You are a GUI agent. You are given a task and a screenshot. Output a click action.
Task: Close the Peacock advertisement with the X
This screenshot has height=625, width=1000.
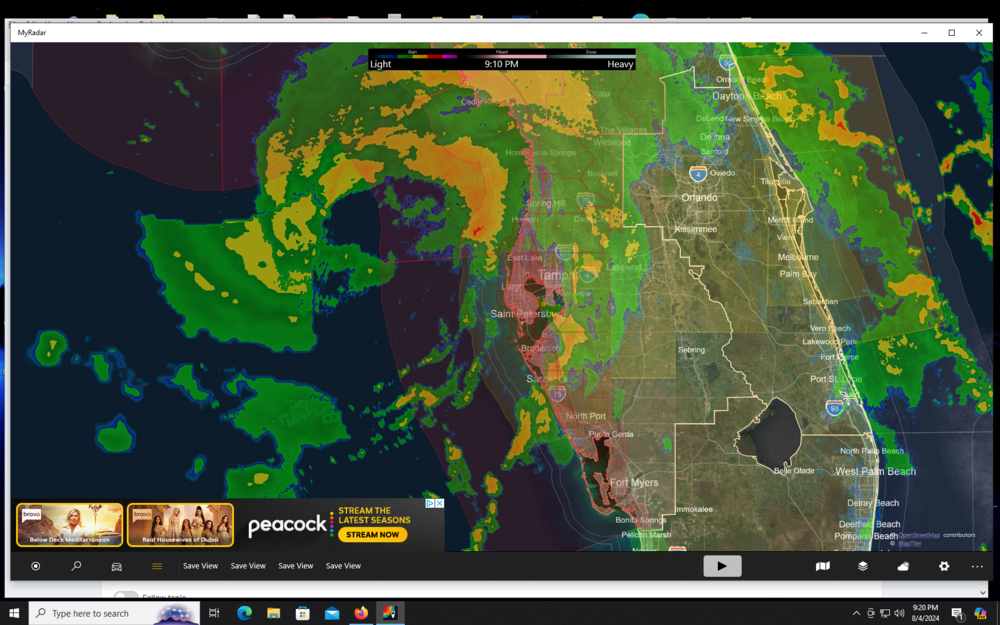[439, 503]
